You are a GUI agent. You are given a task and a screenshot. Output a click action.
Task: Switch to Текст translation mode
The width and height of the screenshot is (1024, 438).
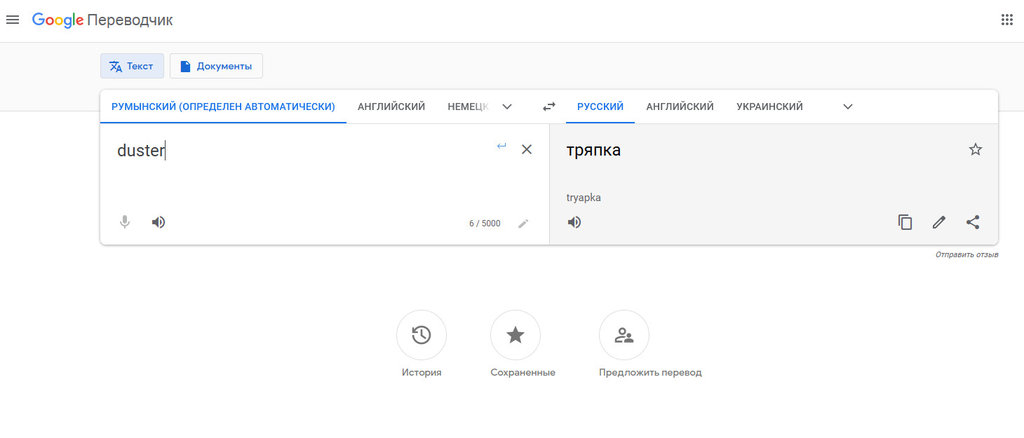pyautogui.click(x=132, y=66)
